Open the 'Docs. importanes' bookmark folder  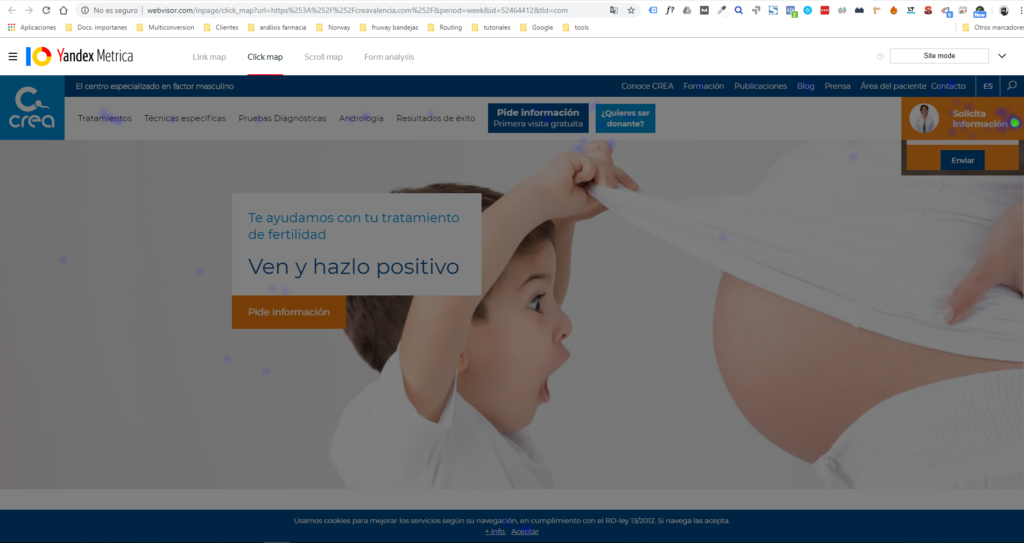click(x=96, y=27)
